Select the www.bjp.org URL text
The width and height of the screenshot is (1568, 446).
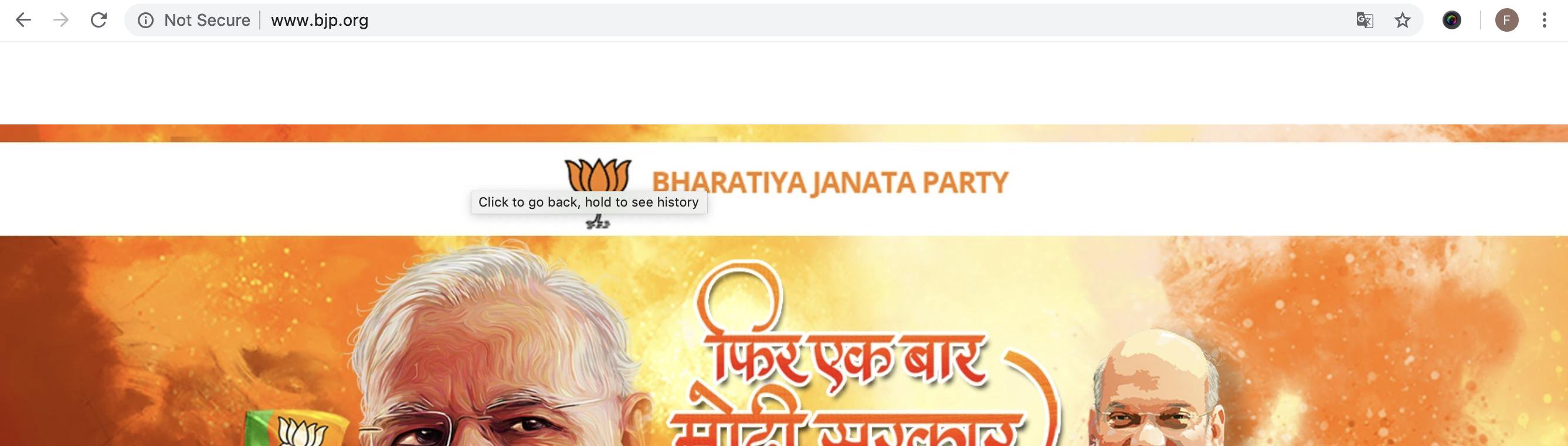(320, 21)
